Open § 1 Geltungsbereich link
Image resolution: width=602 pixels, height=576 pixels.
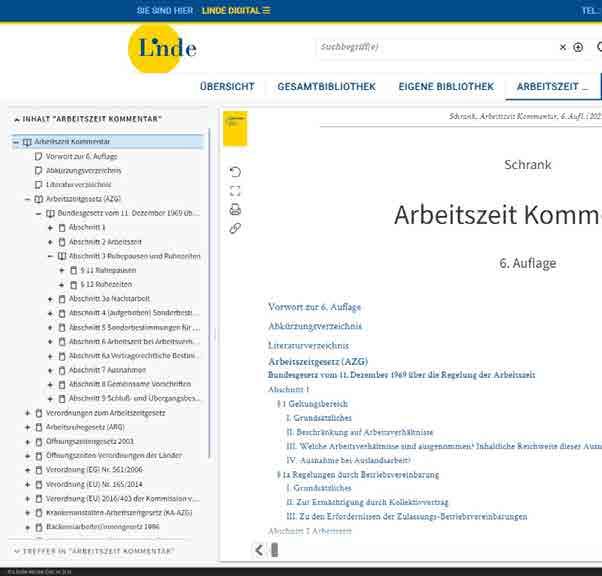(312, 404)
